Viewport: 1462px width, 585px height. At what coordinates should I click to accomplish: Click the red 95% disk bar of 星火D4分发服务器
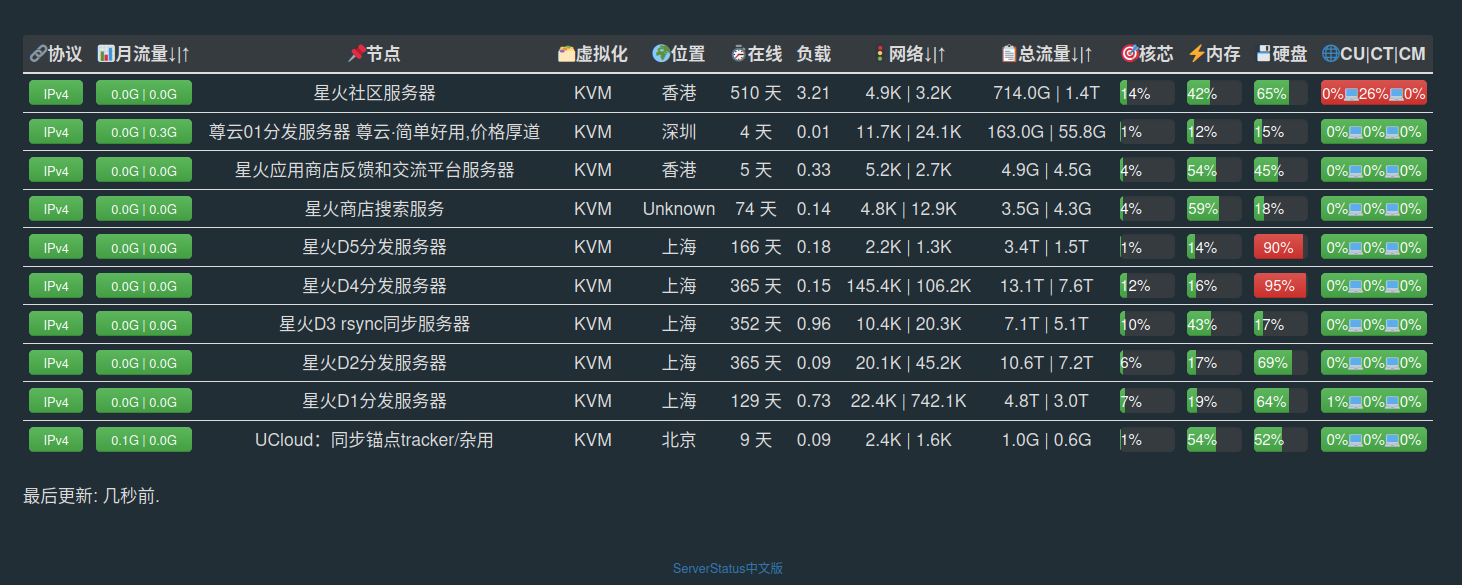1280,285
